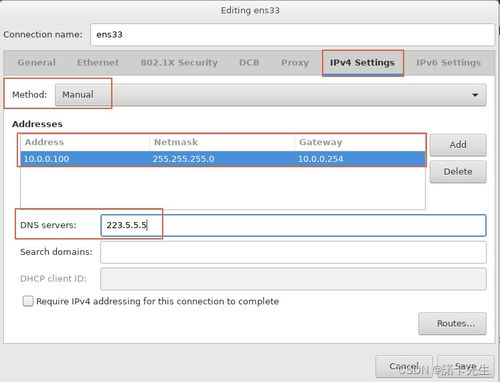The height and width of the screenshot is (382, 500).
Task: Focus the Connection name field
Action: click(x=292, y=35)
